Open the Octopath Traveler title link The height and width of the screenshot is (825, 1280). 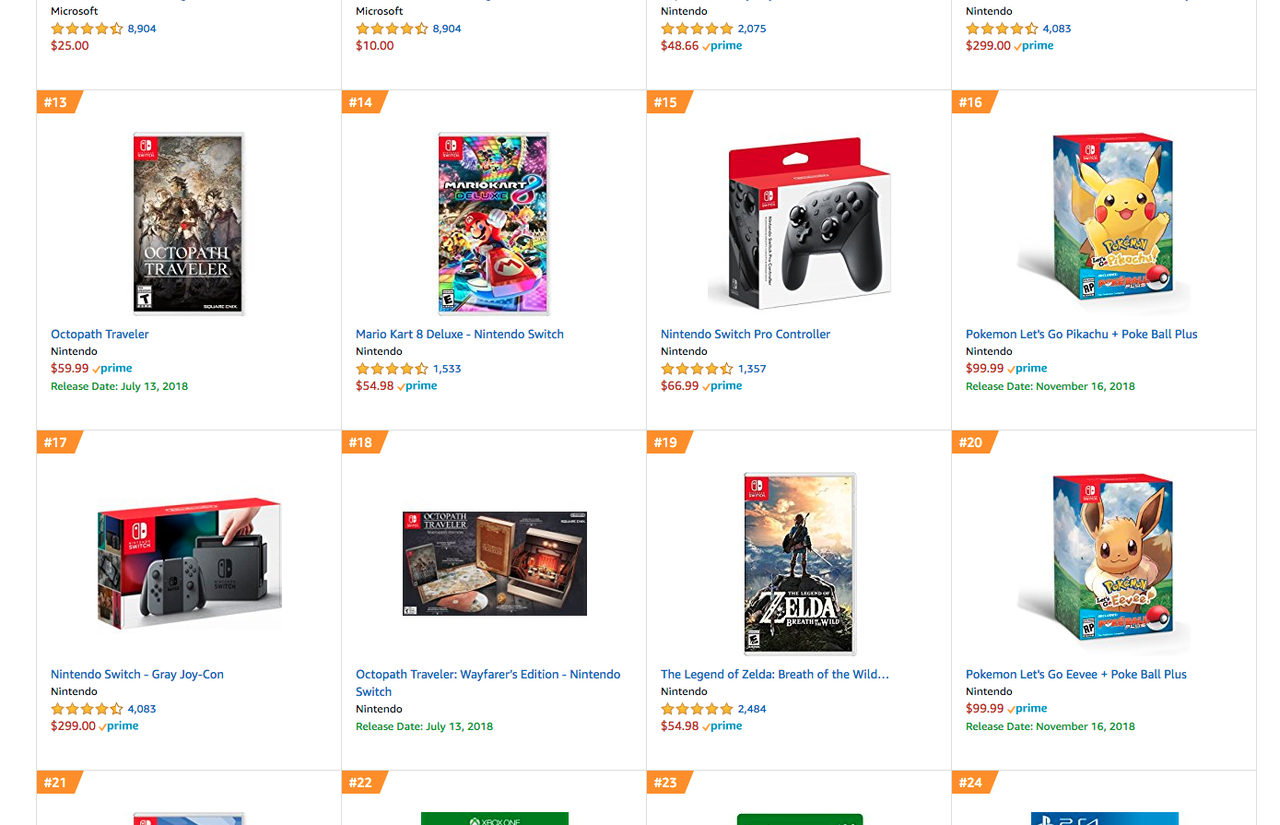tap(100, 334)
